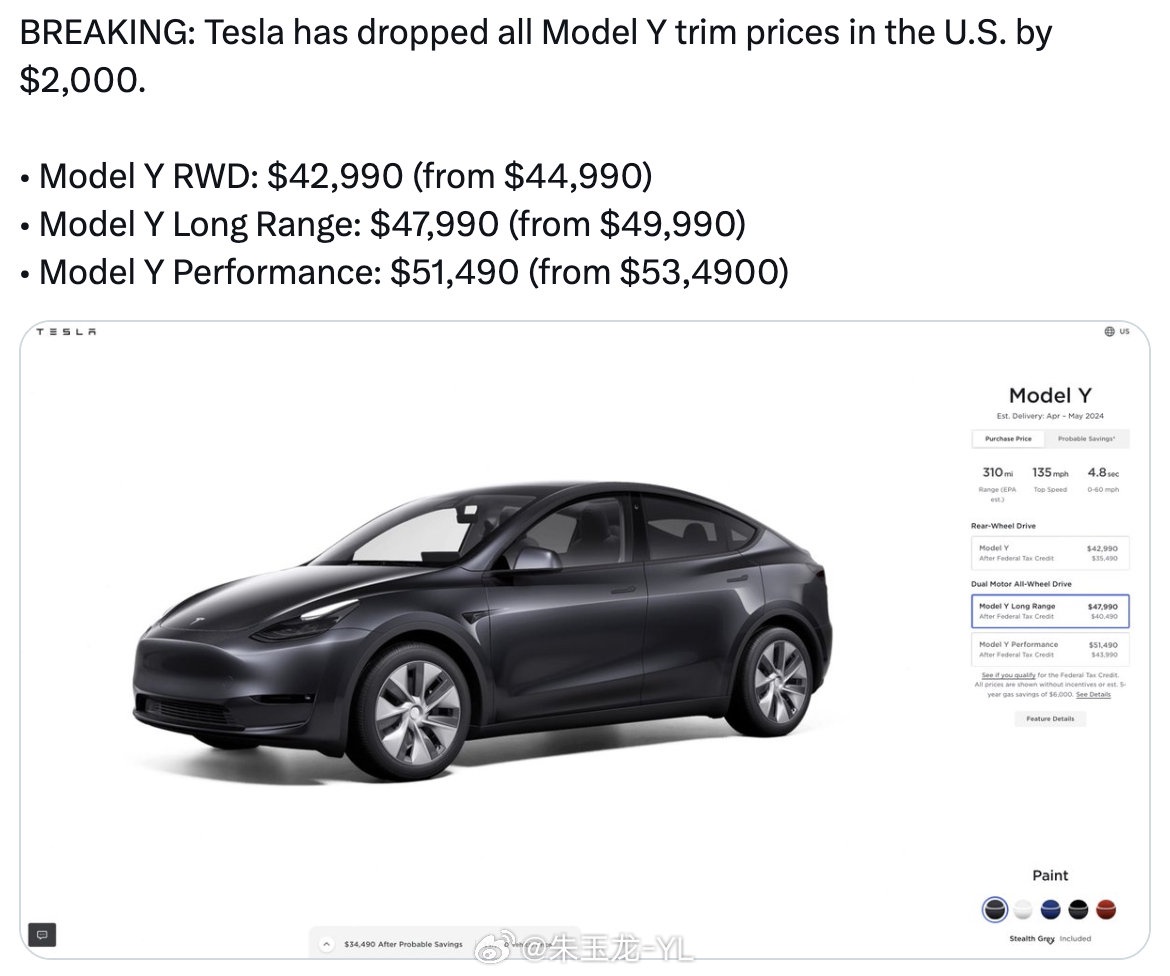This screenshot has width=1170, height=976.
Task: Select Model Y Rear-Wheel Drive option
Action: (x=1049, y=553)
